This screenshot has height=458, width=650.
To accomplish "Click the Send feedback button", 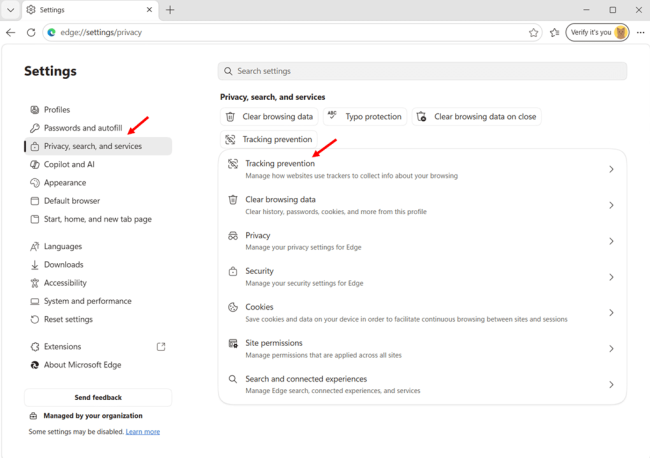I will [x=98, y=397].
